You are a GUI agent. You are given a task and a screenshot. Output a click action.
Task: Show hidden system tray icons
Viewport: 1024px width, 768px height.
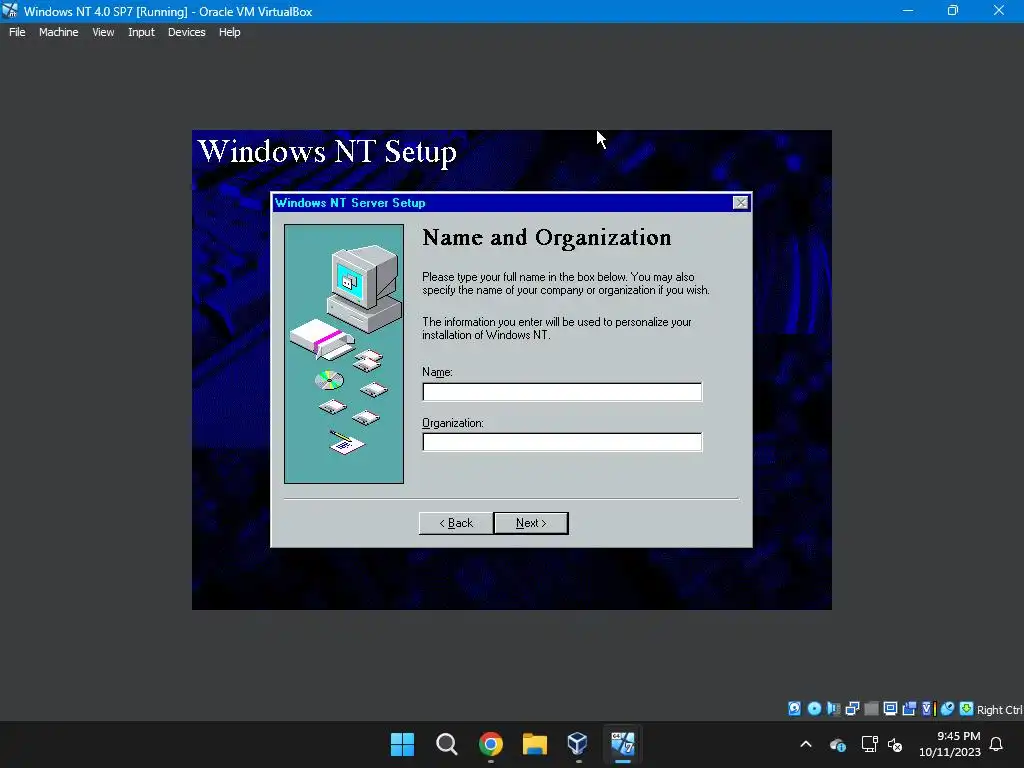coord(806,744)
